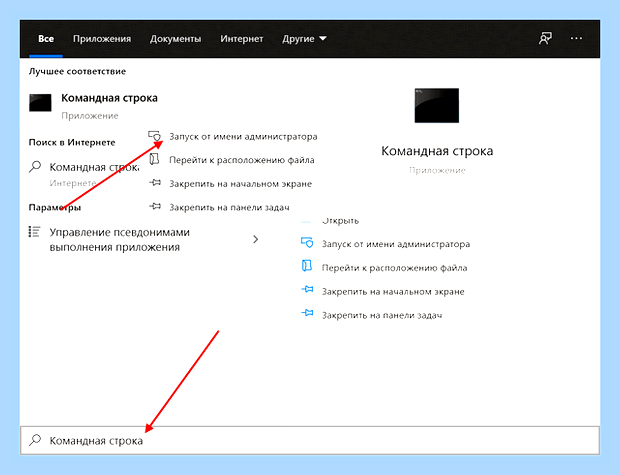Click the magnifier icon in search box
The image size is (620, 475).
(x=35, y=440)
